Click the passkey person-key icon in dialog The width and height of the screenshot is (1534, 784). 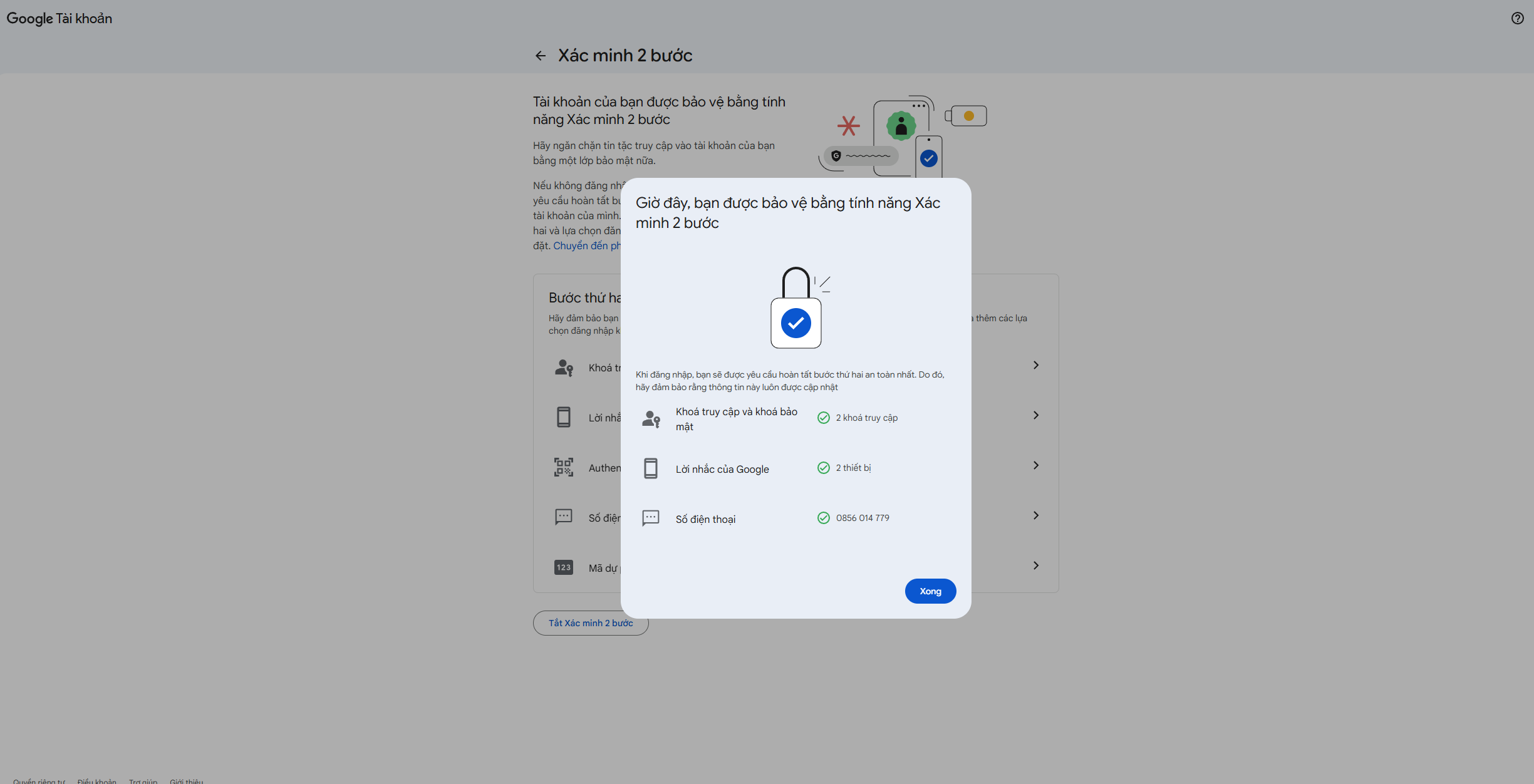[x=651, y=418]
